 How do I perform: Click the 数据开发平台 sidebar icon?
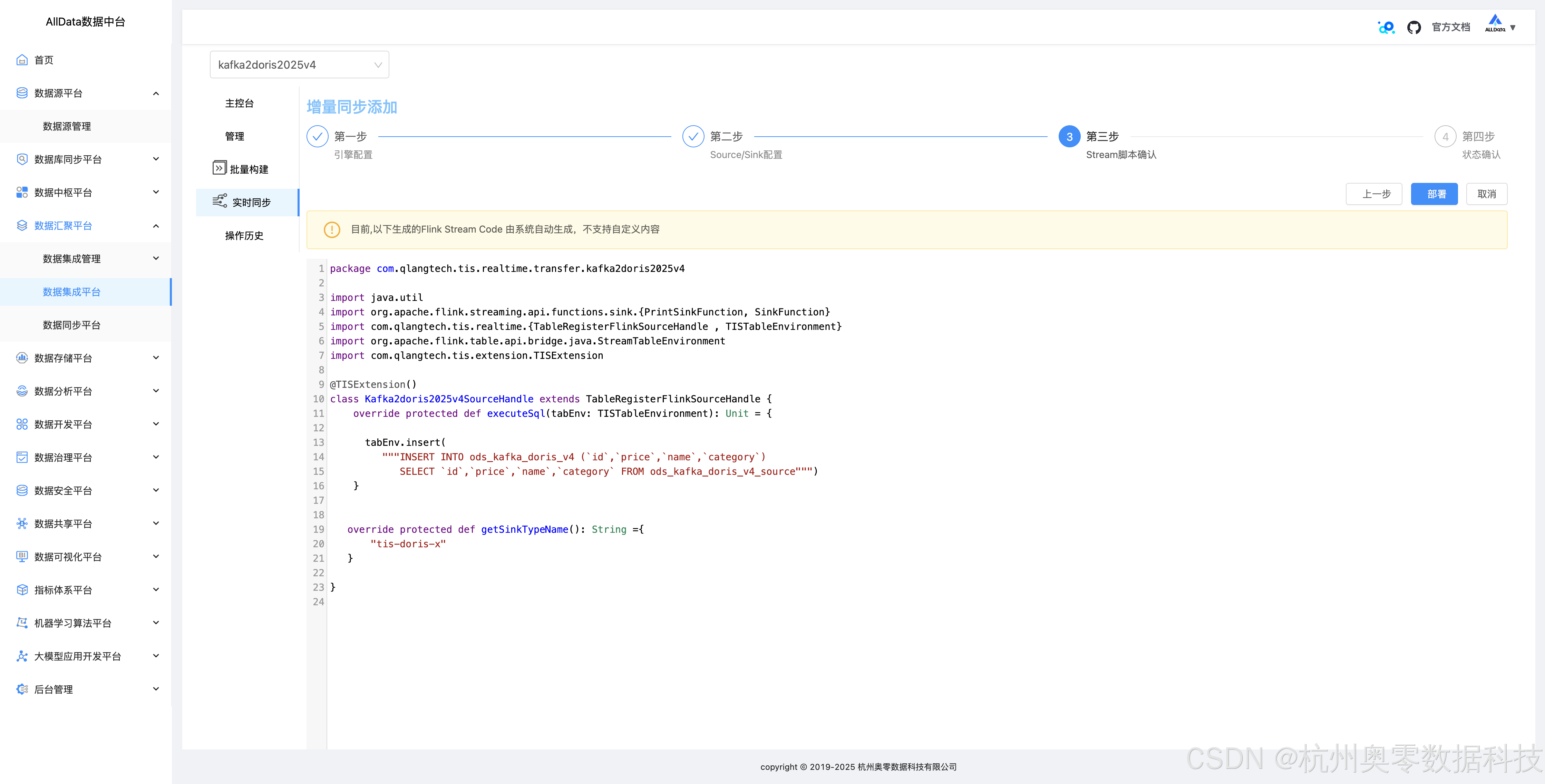pos(22,424)
